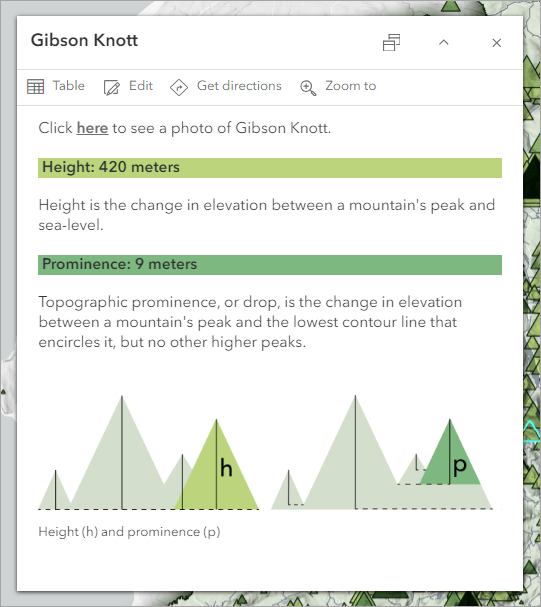Click the green triangle peak above the popup
Image resolution: width=541 pixels, height=607 pixels.
[x=450, y=5]
